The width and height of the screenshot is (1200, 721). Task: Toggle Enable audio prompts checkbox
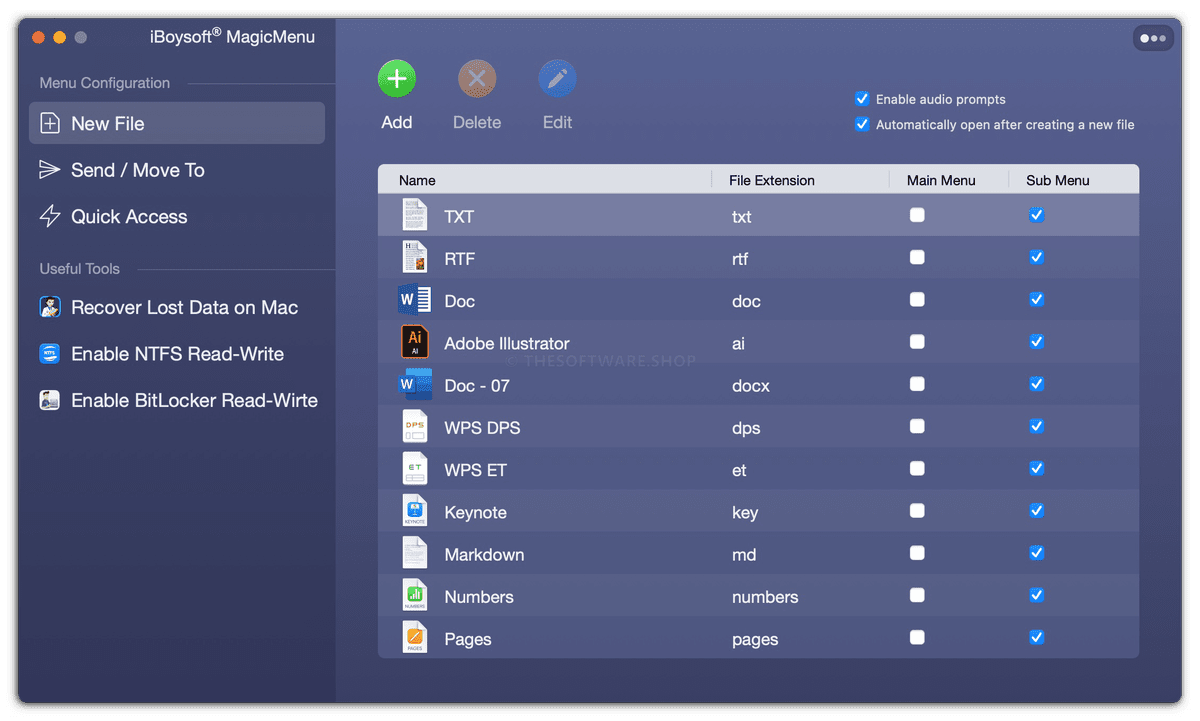(862, 99)
